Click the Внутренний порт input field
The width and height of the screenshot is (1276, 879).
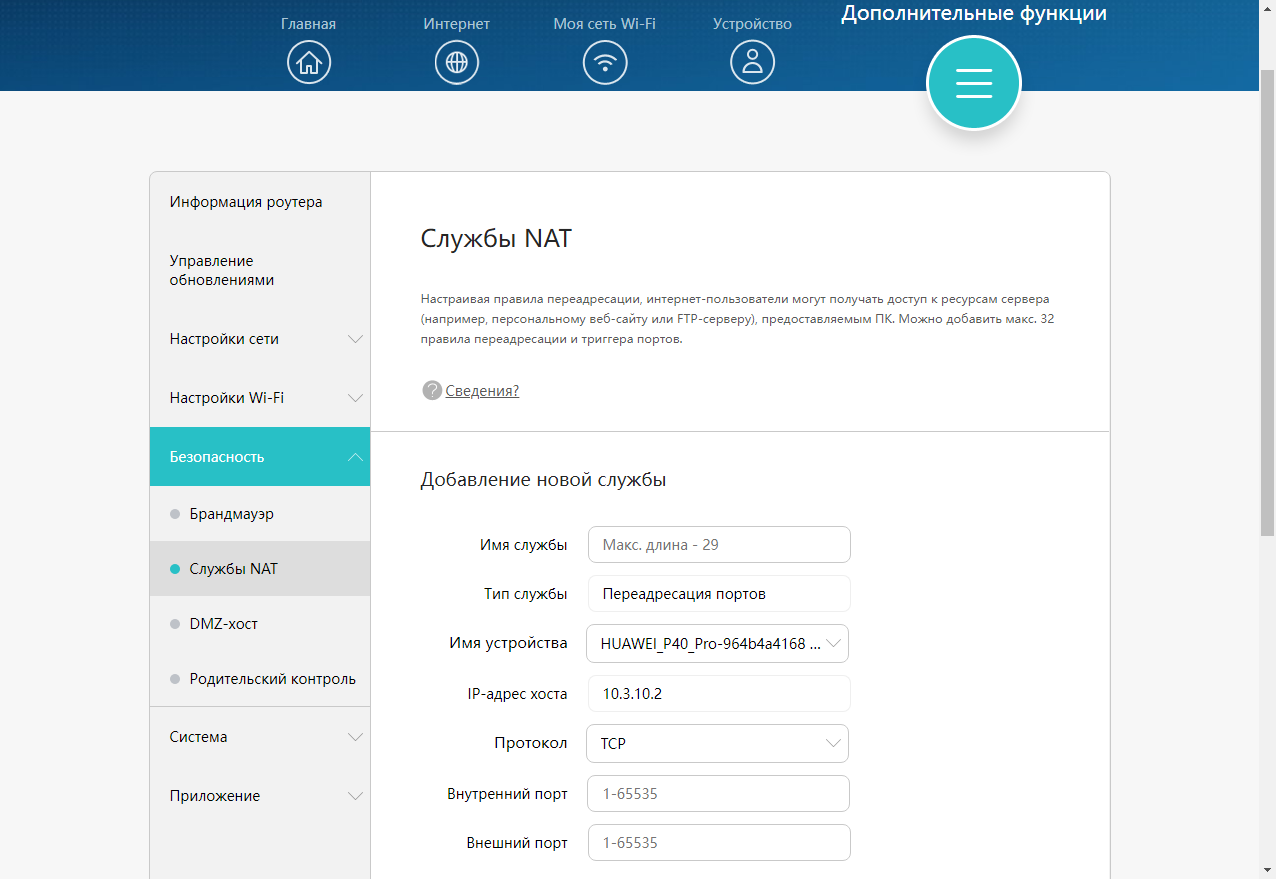[x=719, y=794]
